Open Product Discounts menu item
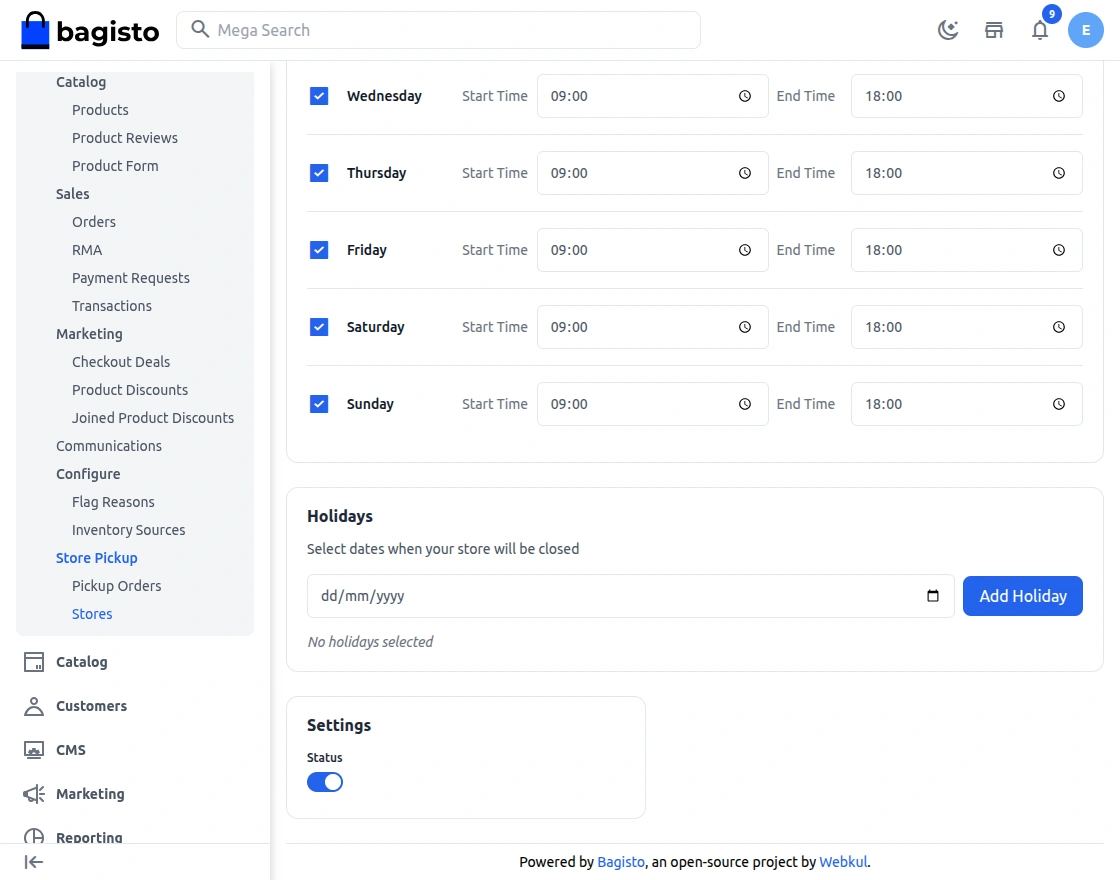This screenshot has width=1120, height=880. pyautogui.click(x=130, y=390)
